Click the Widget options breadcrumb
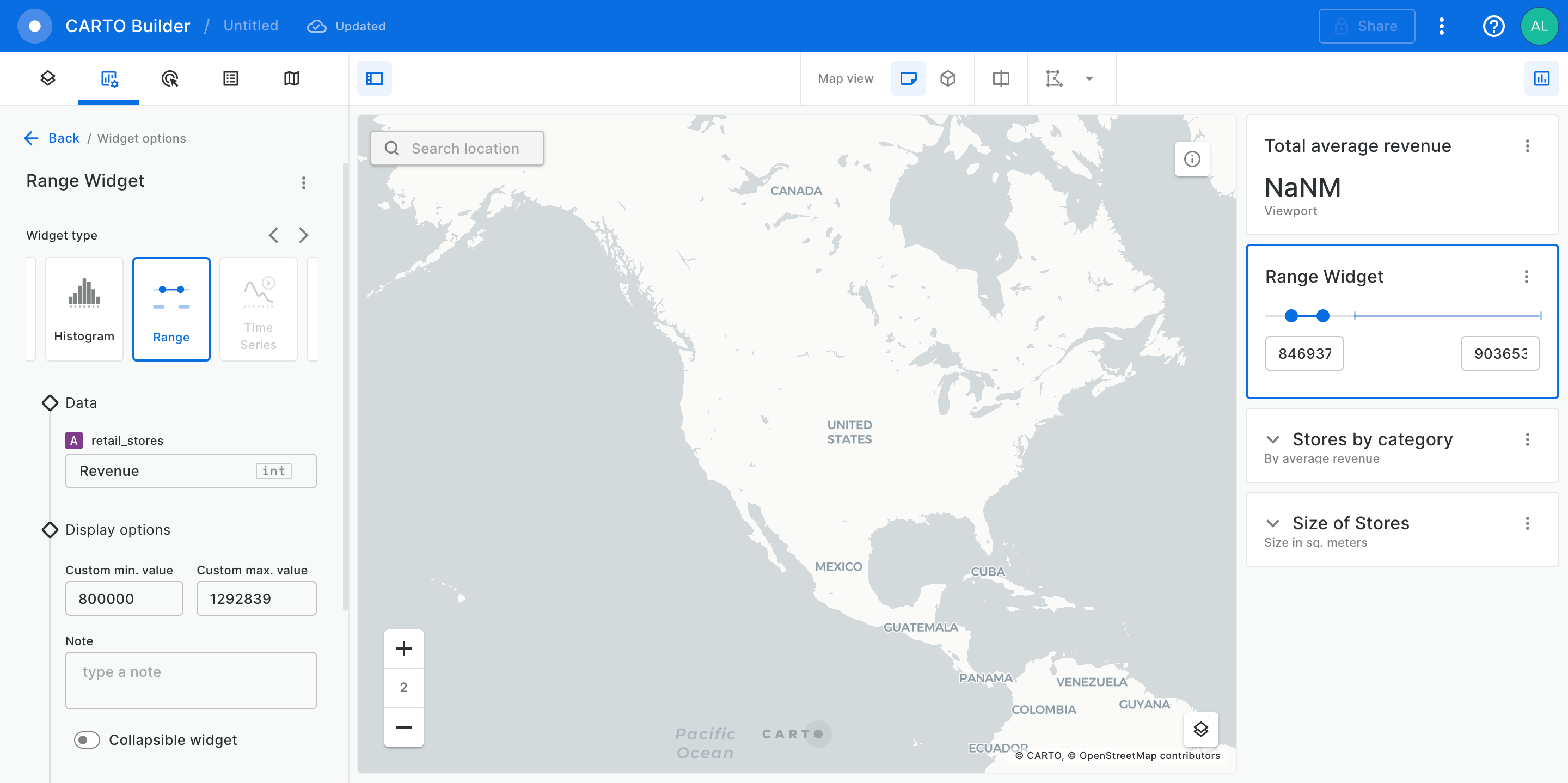The image size is (1568, 783). click(x=141, y=138)
